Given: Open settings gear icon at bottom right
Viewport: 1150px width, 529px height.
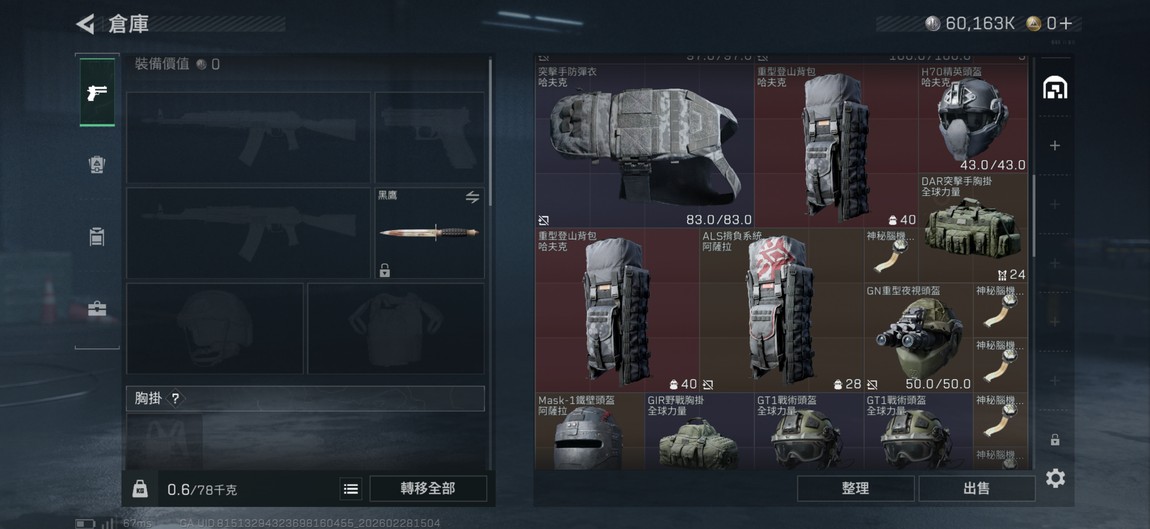Looking at the screenshot, I should [x=1055, y=478].
